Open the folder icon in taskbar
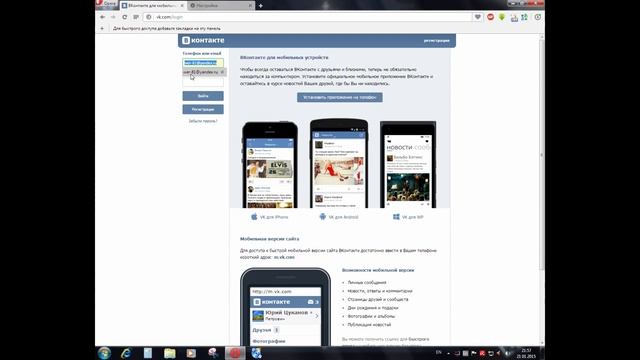The width and height of the screenshot is (640, 360). [x=169, y=353]
